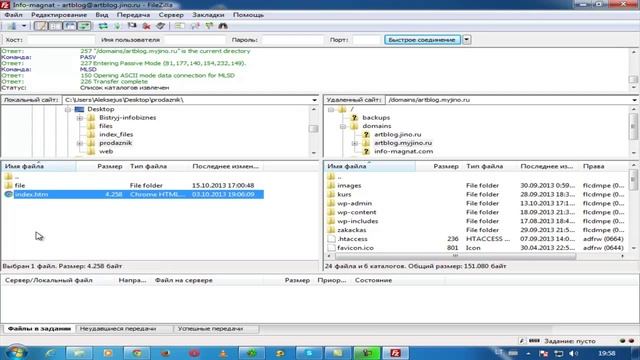Screen dimensions: 640x360
Task: Click the process queue toolbar icon
Action: pyautogui.click(x=118, y=26)
